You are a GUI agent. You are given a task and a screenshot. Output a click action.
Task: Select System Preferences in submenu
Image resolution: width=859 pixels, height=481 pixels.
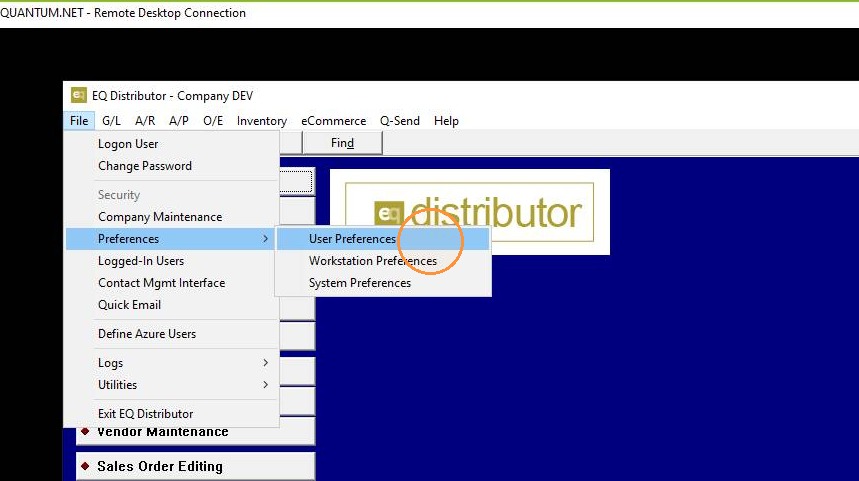pos(383,283)
